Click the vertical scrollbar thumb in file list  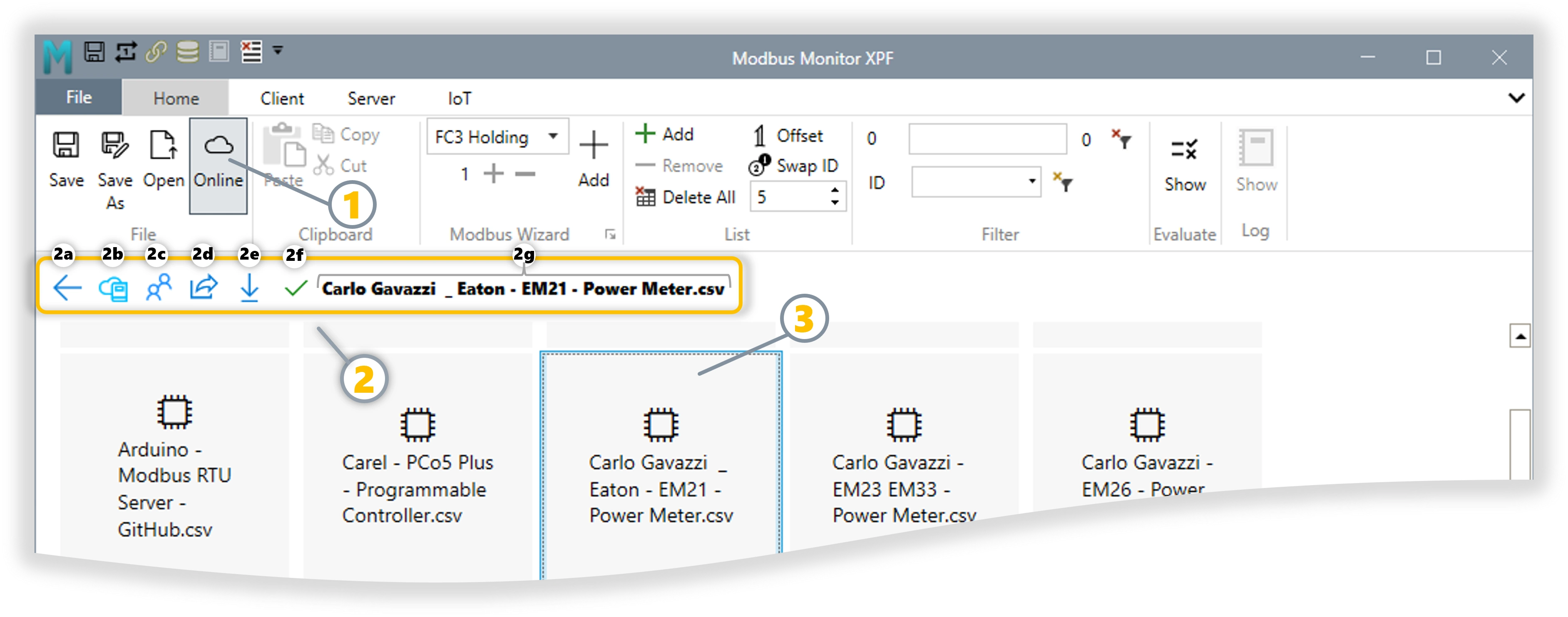tap(1520, 444)
